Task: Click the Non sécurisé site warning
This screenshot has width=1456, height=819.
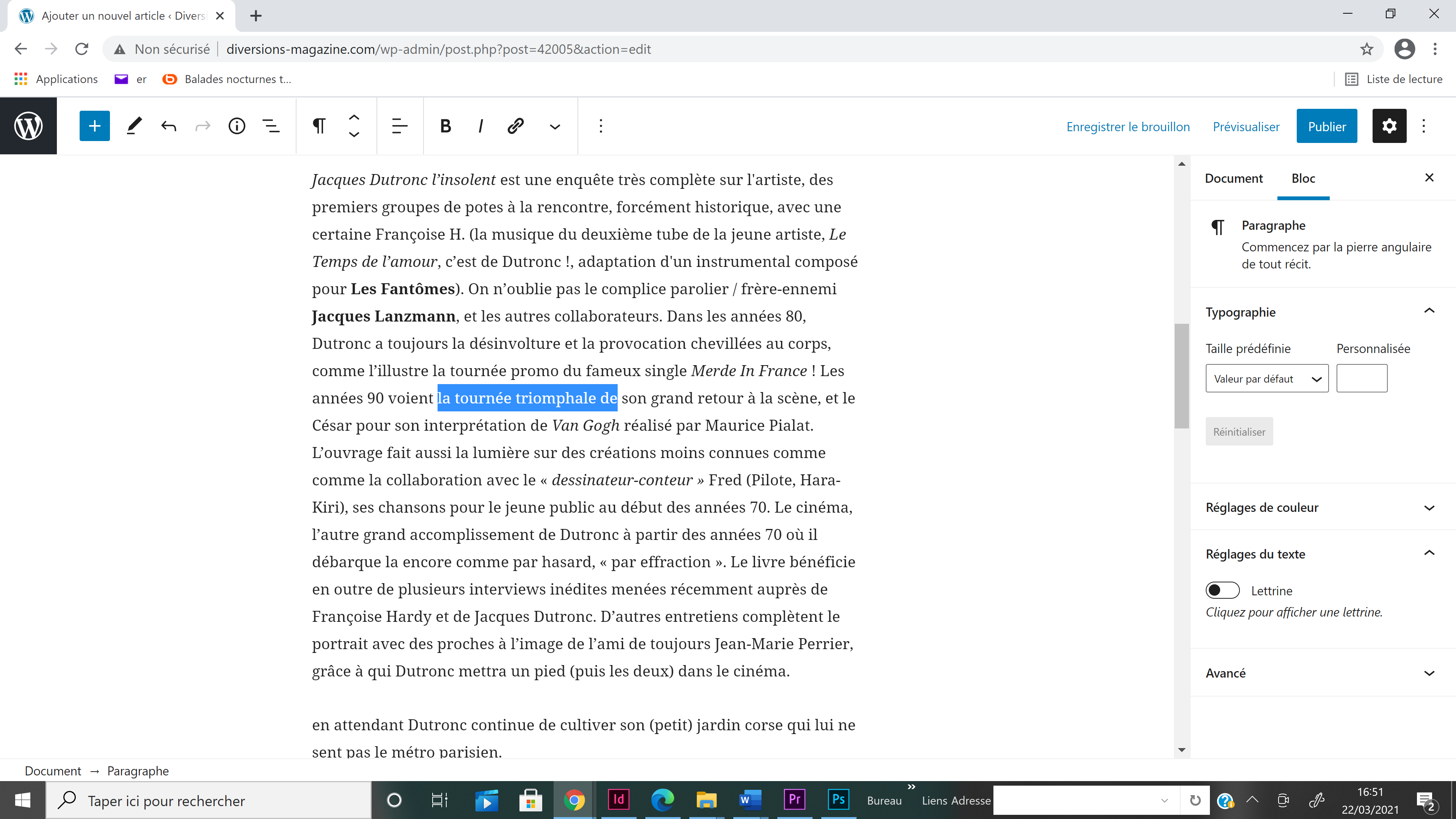Action: (x=162, y=49)
